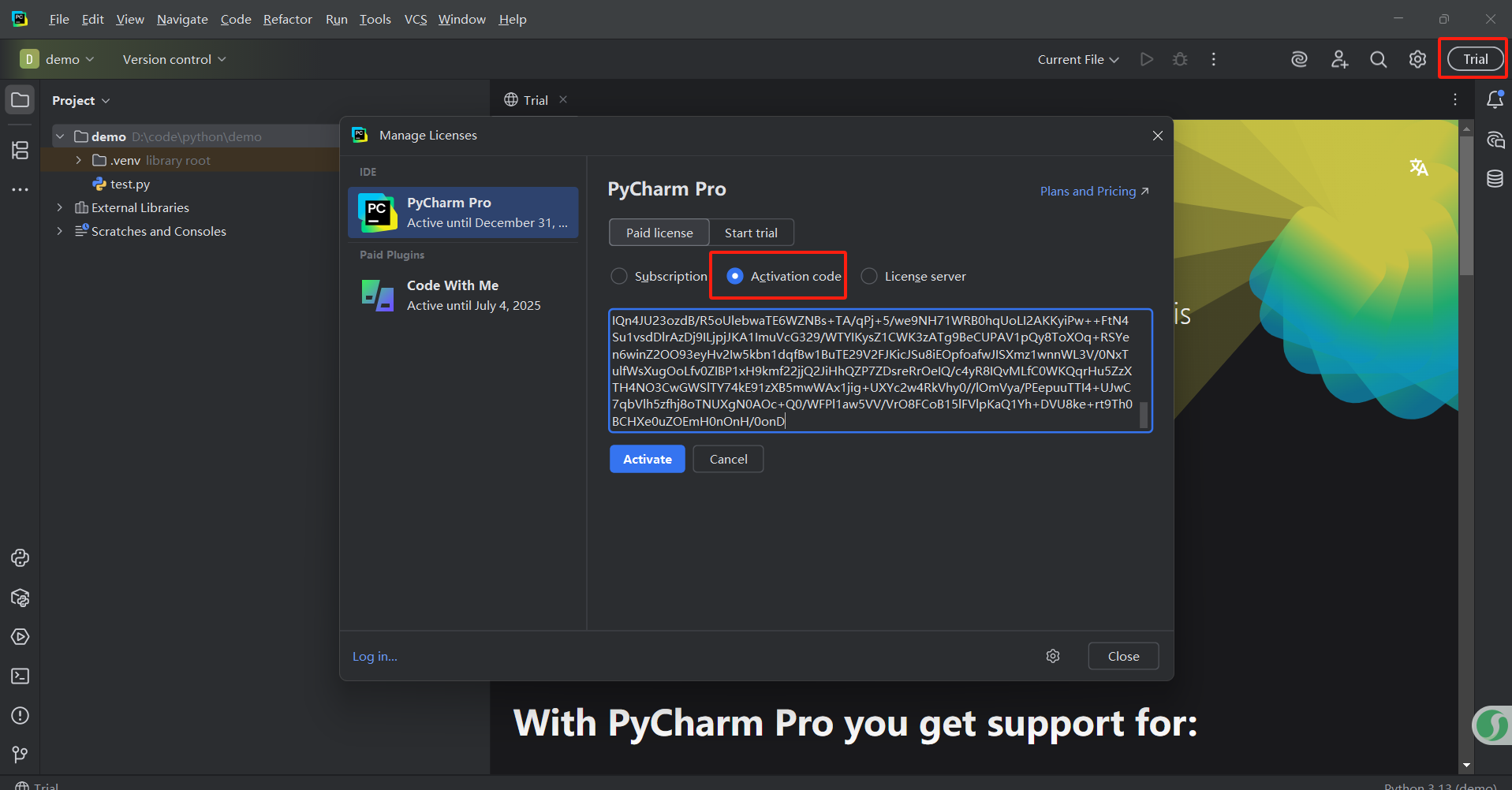Open the Terminal tool window

(21, 676)
